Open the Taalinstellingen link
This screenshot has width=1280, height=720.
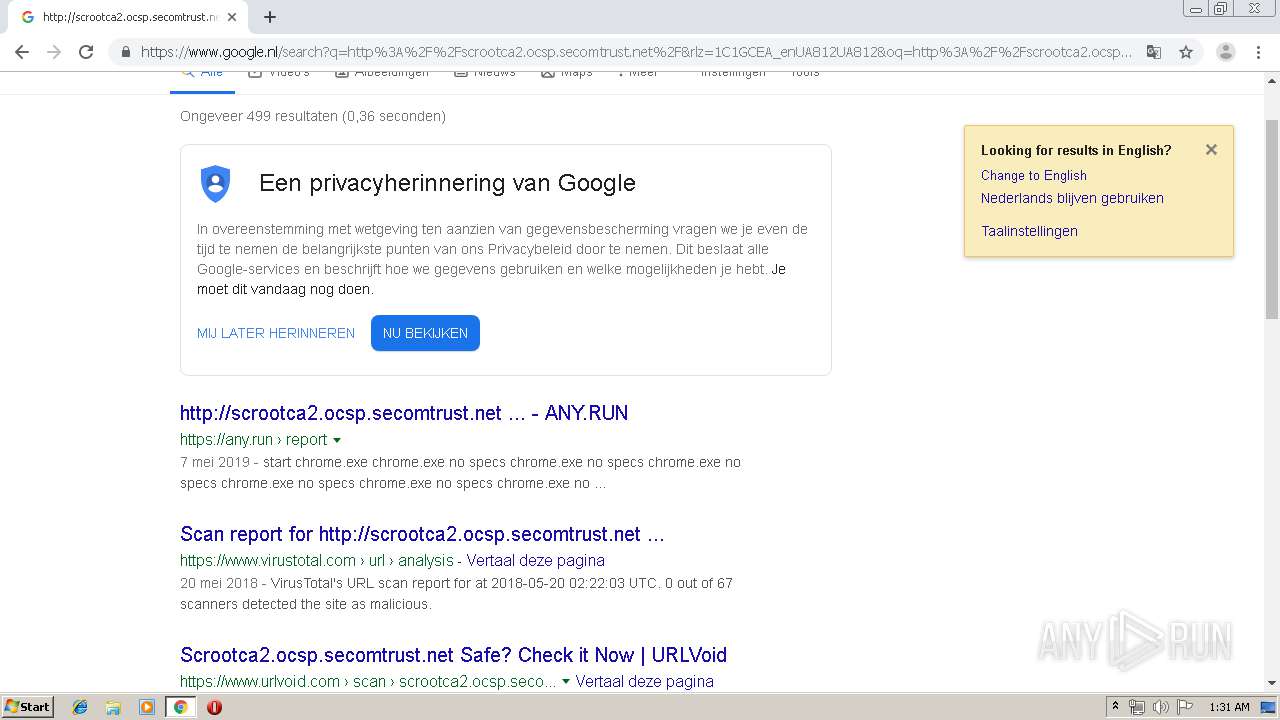1029,231
